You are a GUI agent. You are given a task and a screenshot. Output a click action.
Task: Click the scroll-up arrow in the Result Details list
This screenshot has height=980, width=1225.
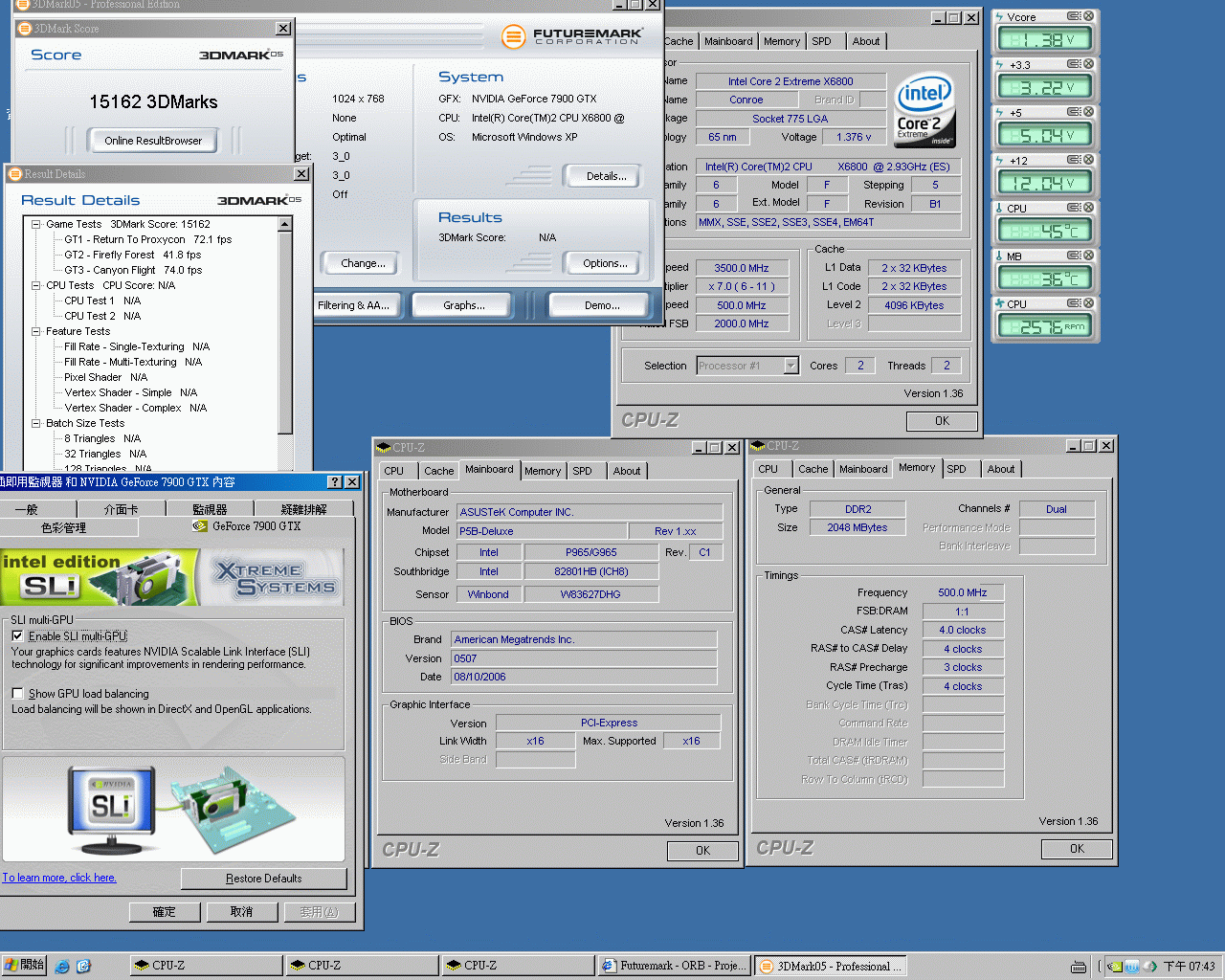(285, 224)
